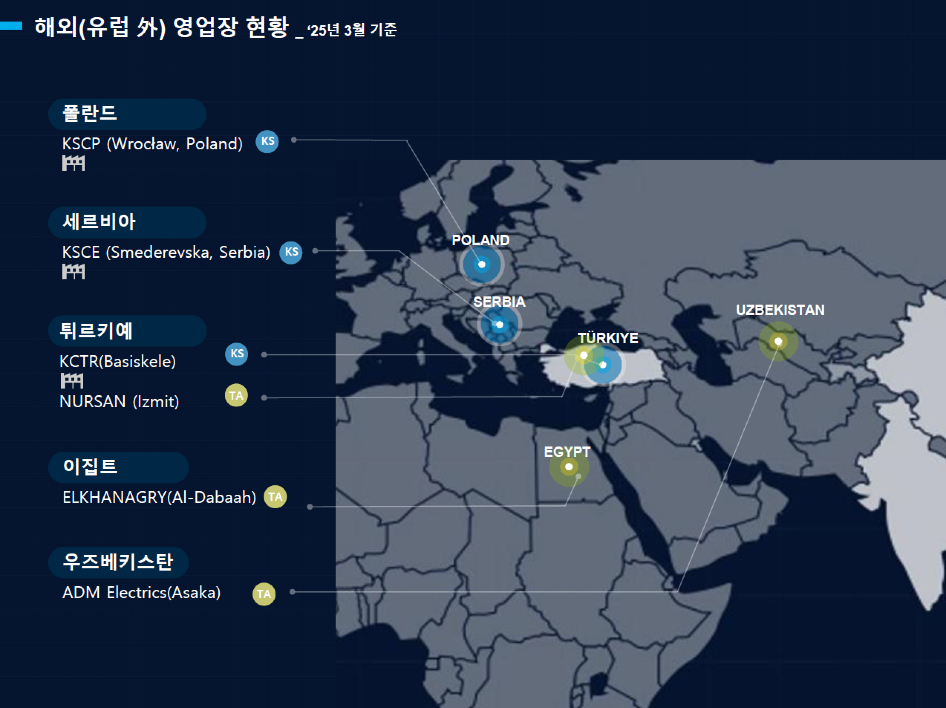The height and width of the screenshot is (708, 946).
Task: Click the KS badge next to KSCP Wrocław
Action: pyautogui.click(x=267, y=141)
